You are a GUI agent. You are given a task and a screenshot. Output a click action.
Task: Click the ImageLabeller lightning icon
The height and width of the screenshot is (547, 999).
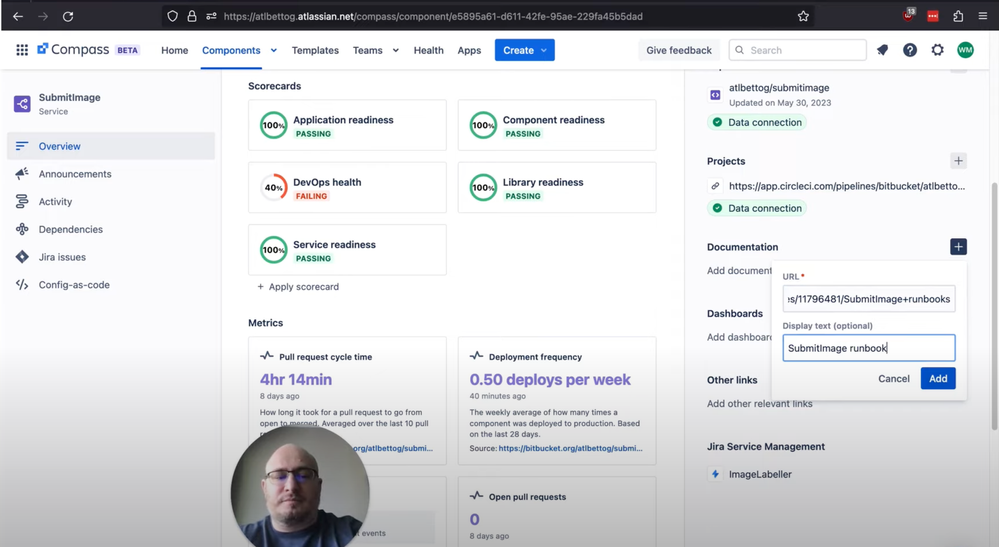click(715, 474)
